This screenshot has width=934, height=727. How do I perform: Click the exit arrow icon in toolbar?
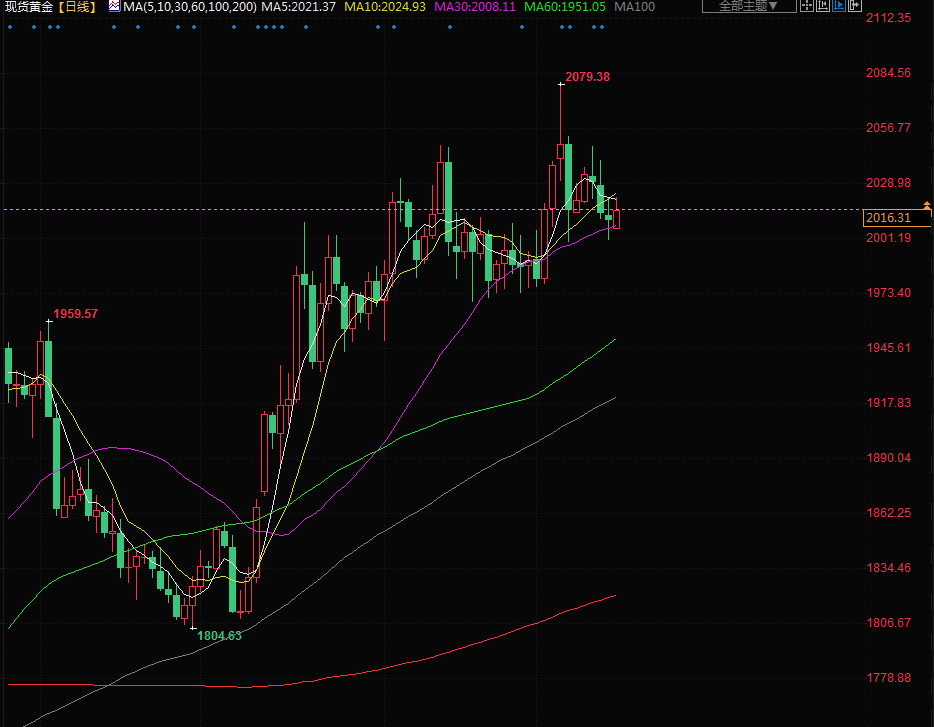click(854, 6)
